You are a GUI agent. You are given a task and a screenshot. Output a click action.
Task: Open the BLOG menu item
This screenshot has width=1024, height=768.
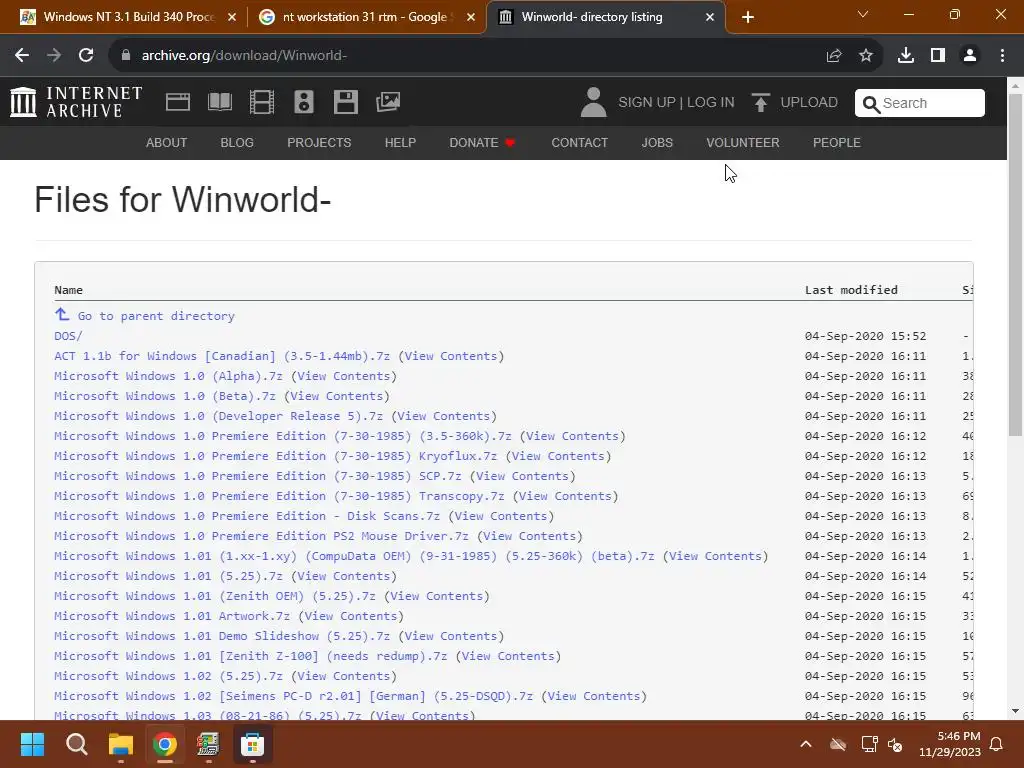(x=237, y=142)
